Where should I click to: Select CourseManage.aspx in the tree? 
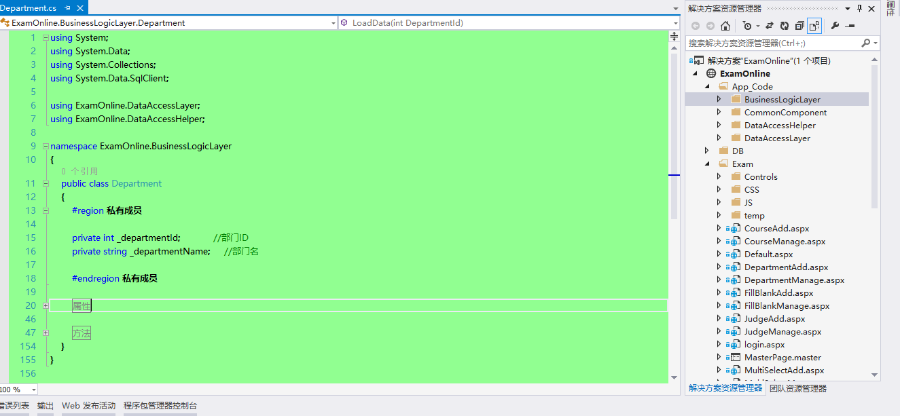pyautogui.click(x=785, y=242)
